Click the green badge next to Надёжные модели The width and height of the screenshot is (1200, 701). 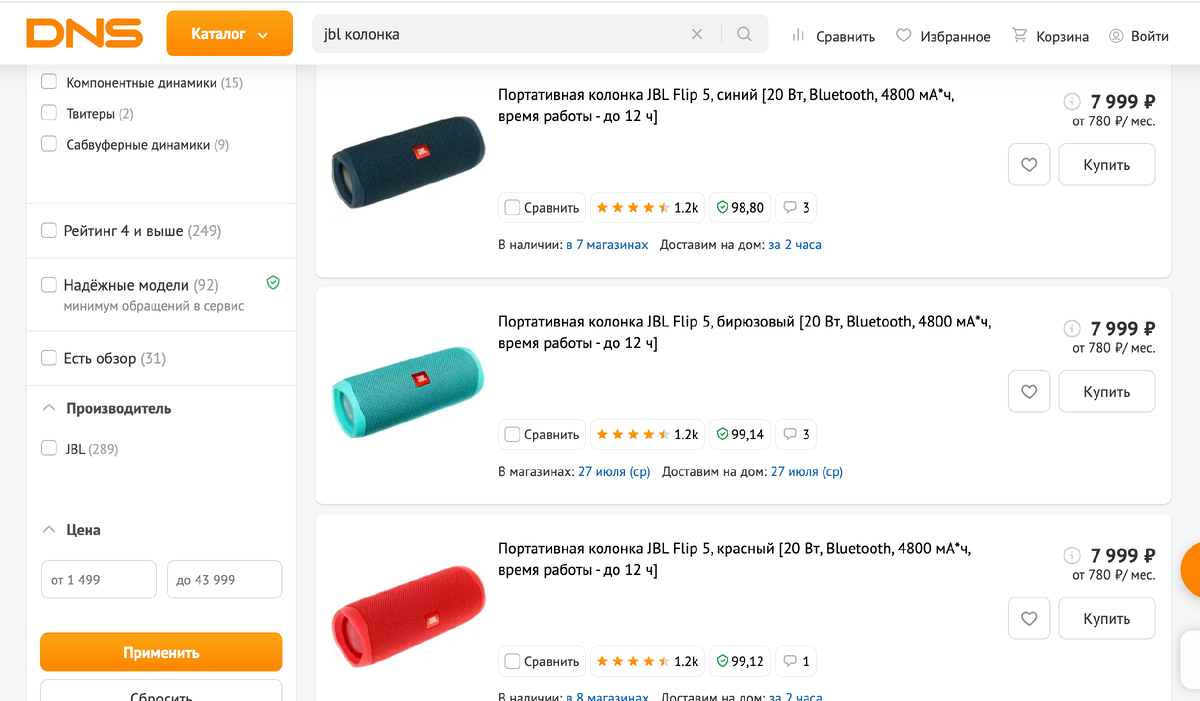pos(272,283)
